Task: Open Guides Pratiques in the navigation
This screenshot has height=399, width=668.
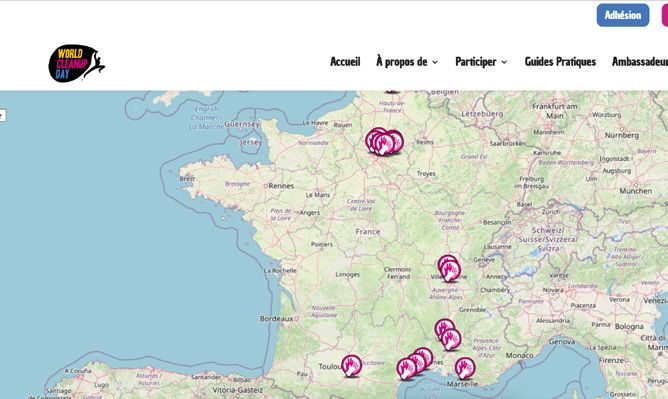Action: [x=560, y=62]
